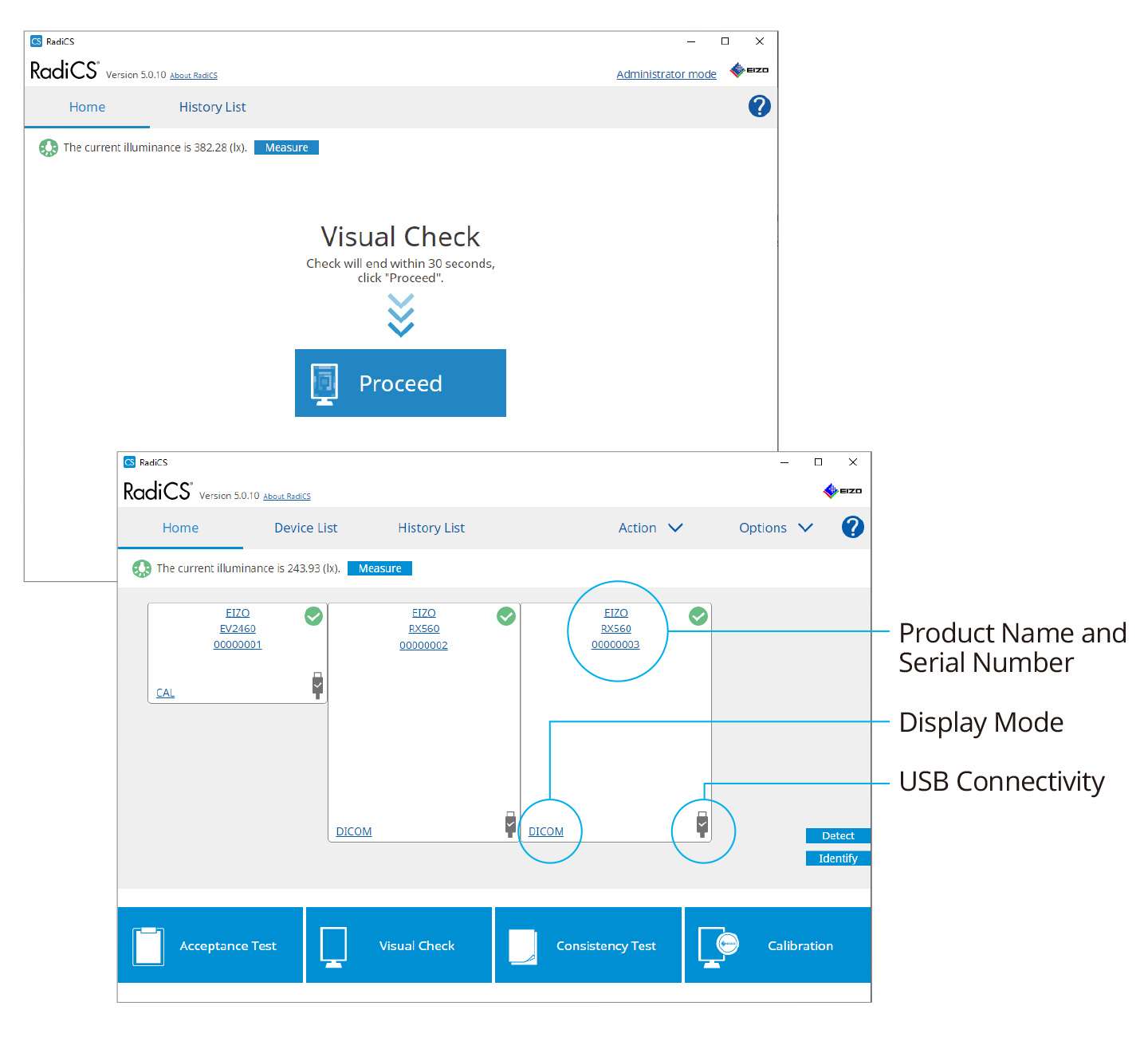Click EIZO manufacturer link on 00000003 monitor
Viewport: 1148px width, 1041px height.
(x=615, y=613)
